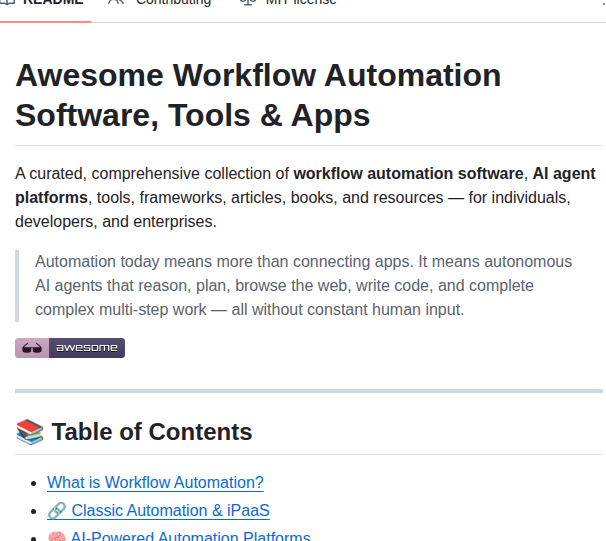Open the README tab

pyautogui.click(x=43, y=5)
